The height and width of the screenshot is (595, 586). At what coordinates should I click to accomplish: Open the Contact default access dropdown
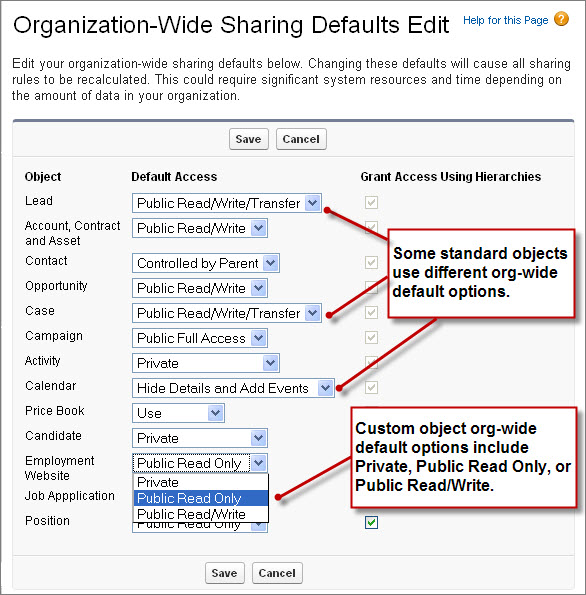coord(206,263)
